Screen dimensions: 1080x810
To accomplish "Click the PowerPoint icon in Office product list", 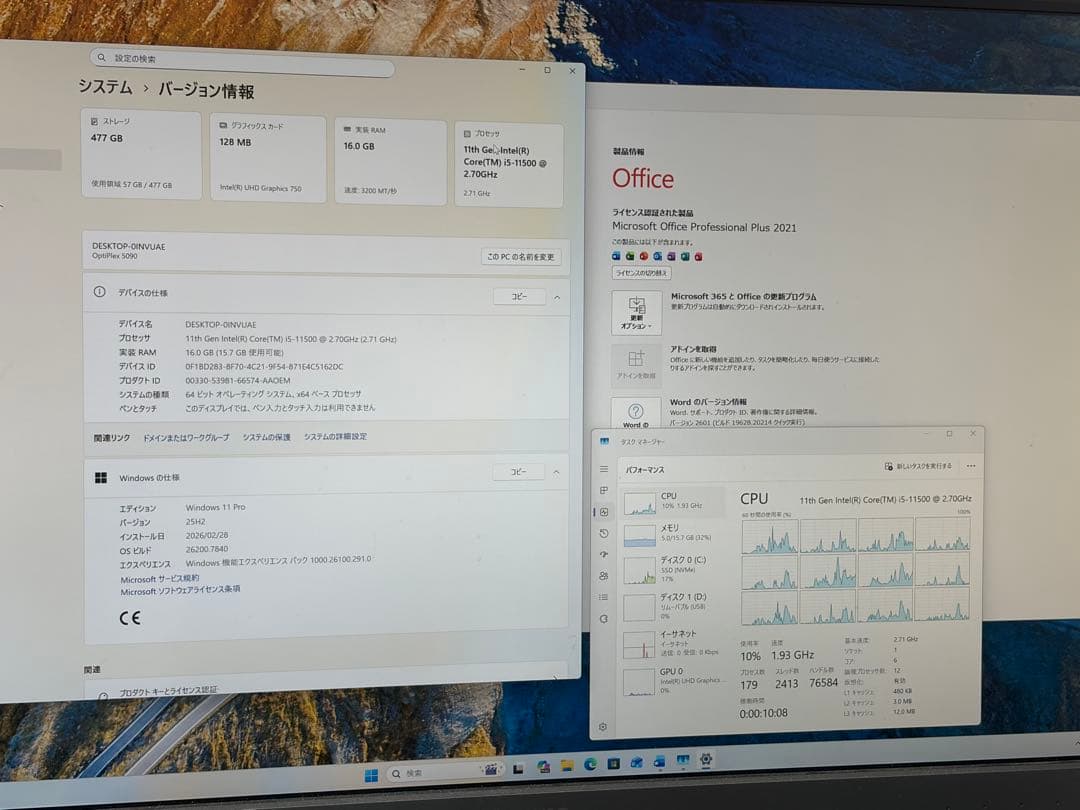I will [x=643, y=256].
